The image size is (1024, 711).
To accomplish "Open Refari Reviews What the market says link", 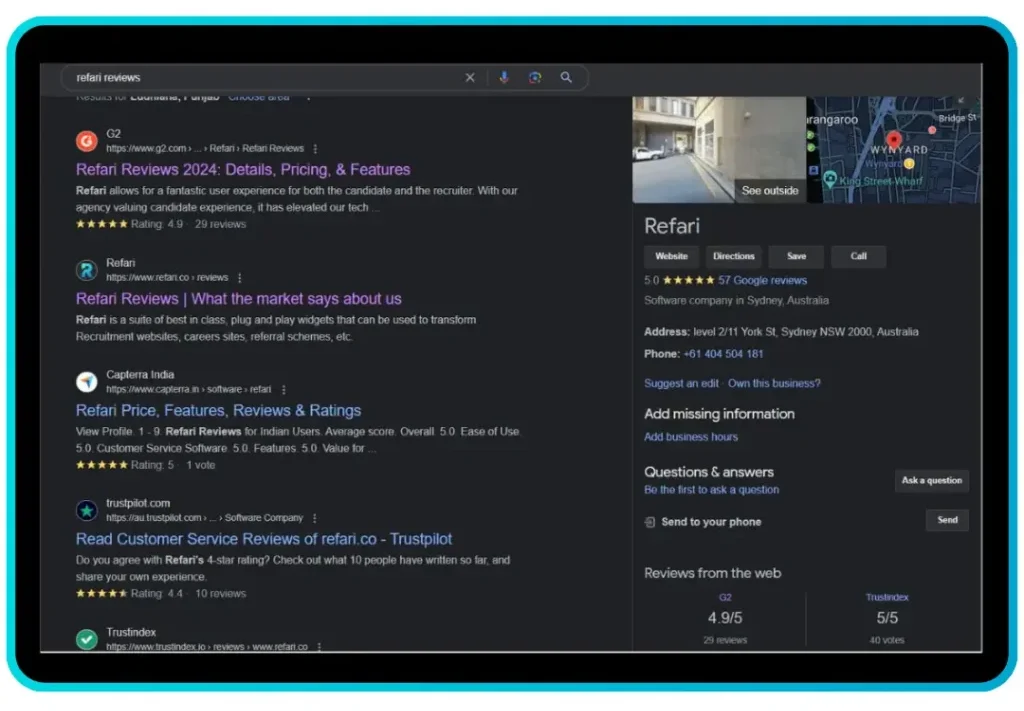I will pos(238,299).
